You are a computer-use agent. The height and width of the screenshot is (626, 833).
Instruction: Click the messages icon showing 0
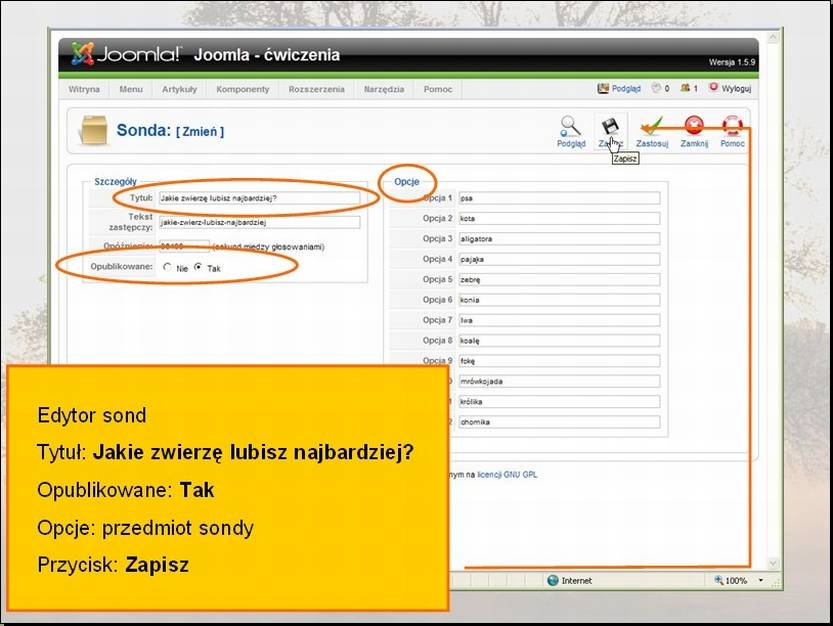pyautogui.click(x=657, y=88)
